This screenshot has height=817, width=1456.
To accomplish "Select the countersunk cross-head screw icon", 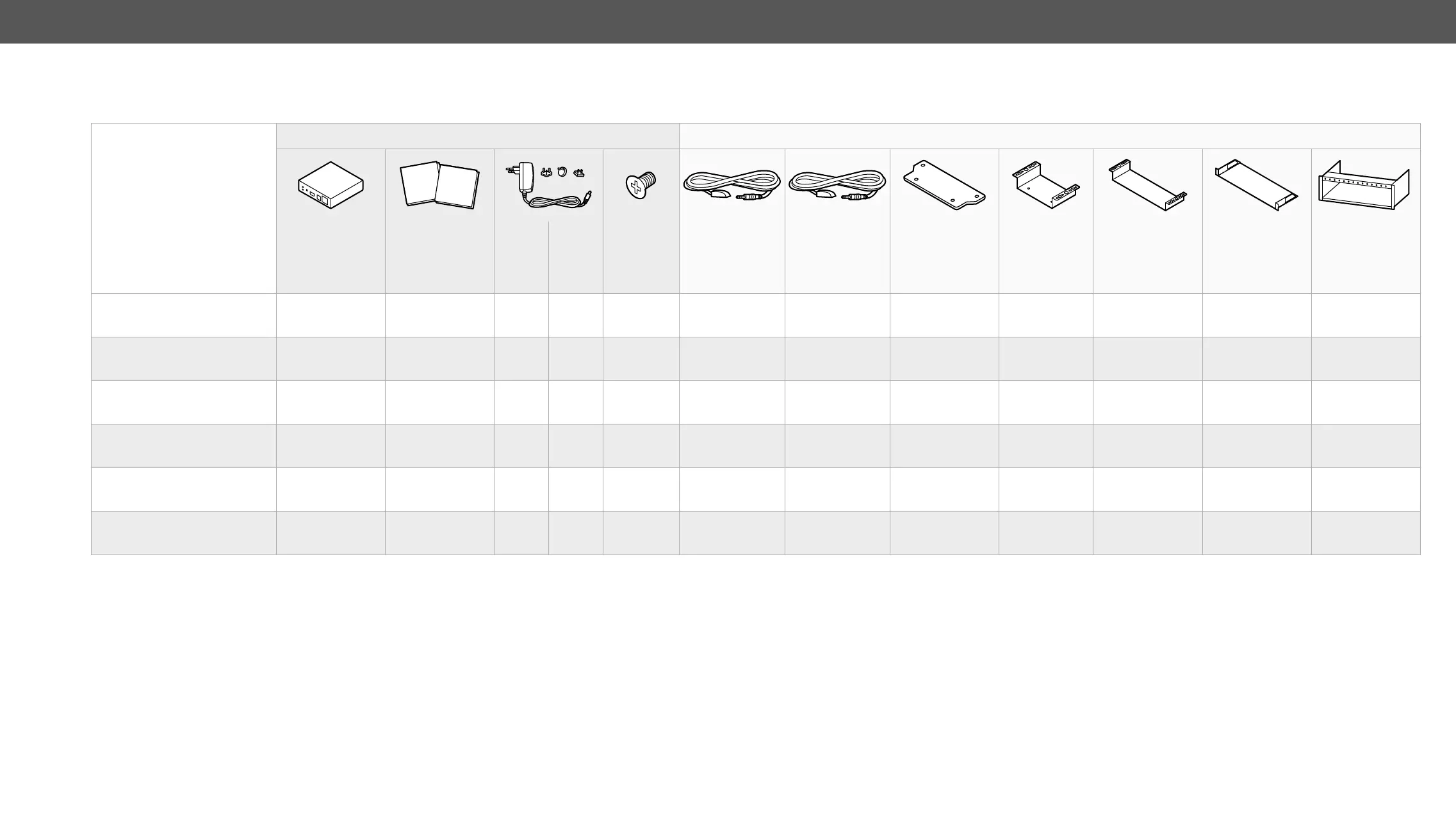I will point(641,184).
